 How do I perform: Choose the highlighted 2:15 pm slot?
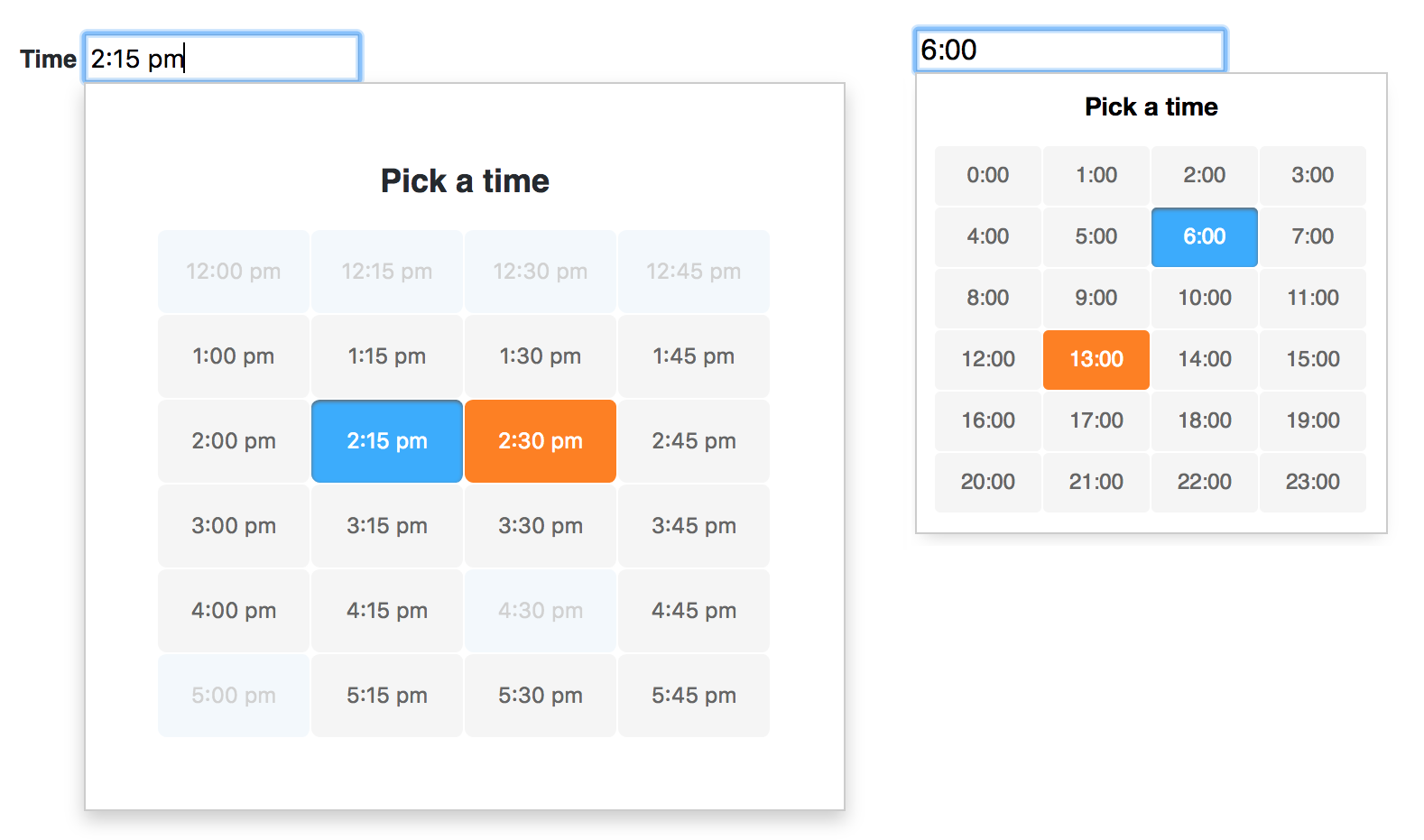tap(387, 441)
